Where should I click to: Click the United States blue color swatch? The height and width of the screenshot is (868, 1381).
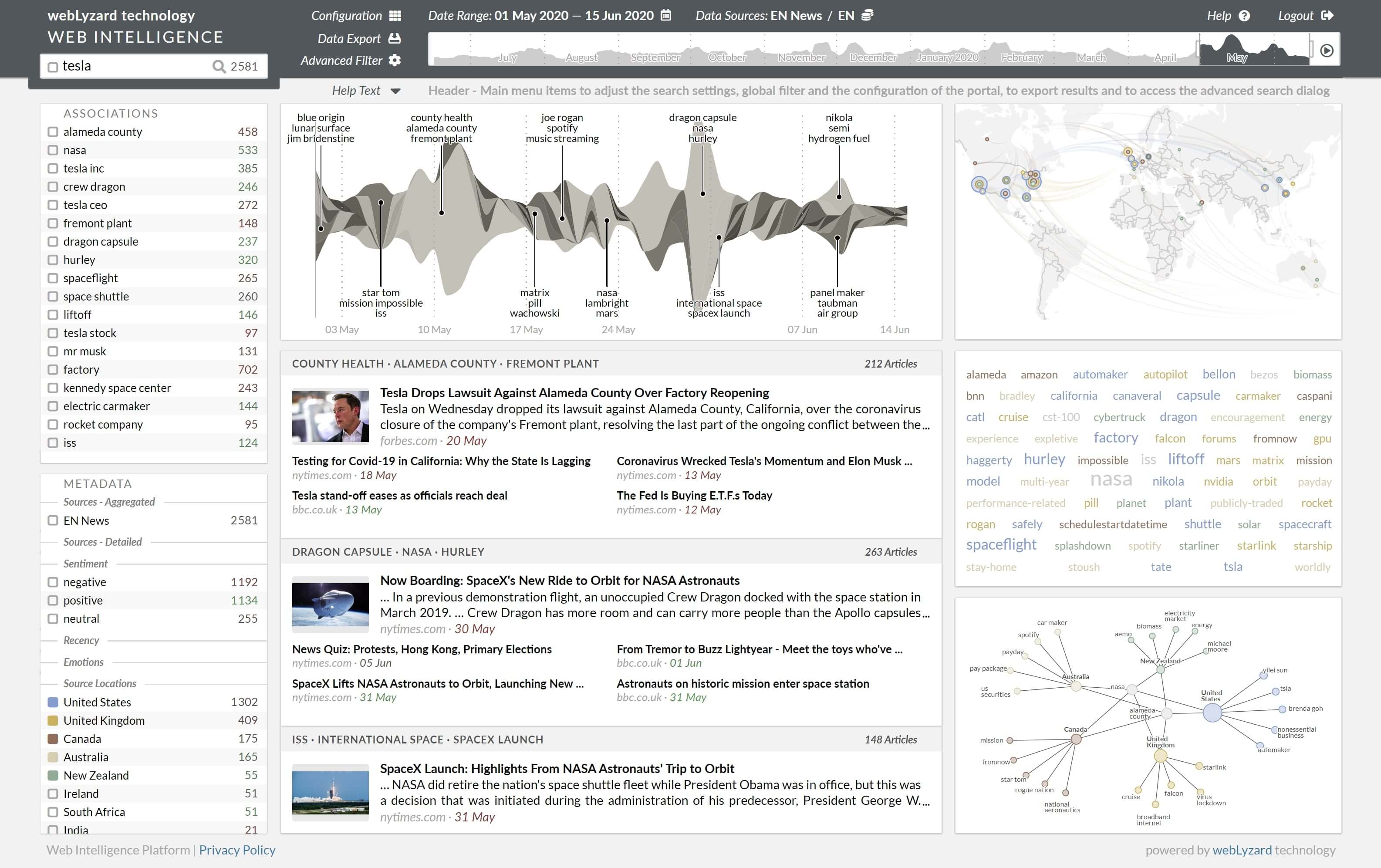[x=53, y=702]
